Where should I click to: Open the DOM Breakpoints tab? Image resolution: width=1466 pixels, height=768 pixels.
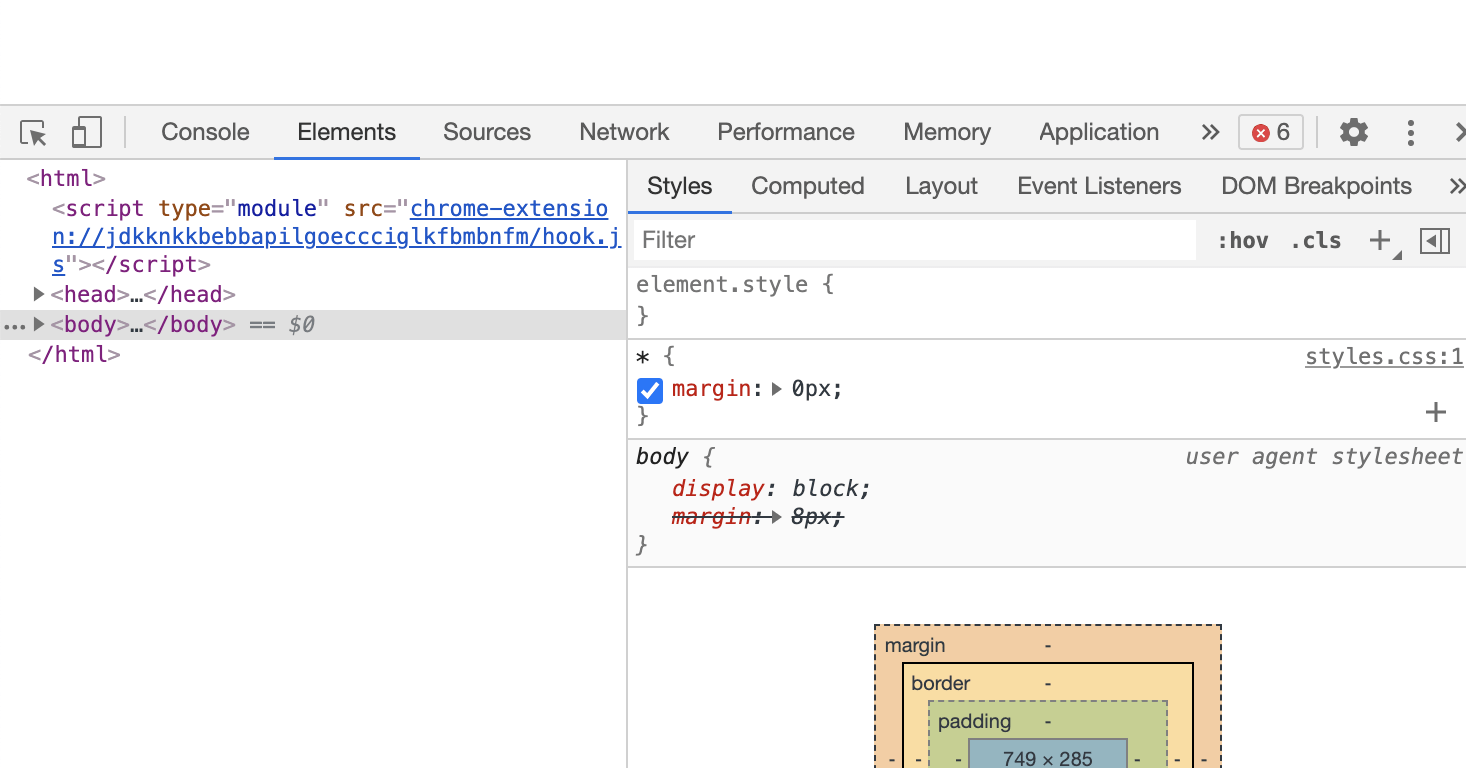[x=1316, y=186]
